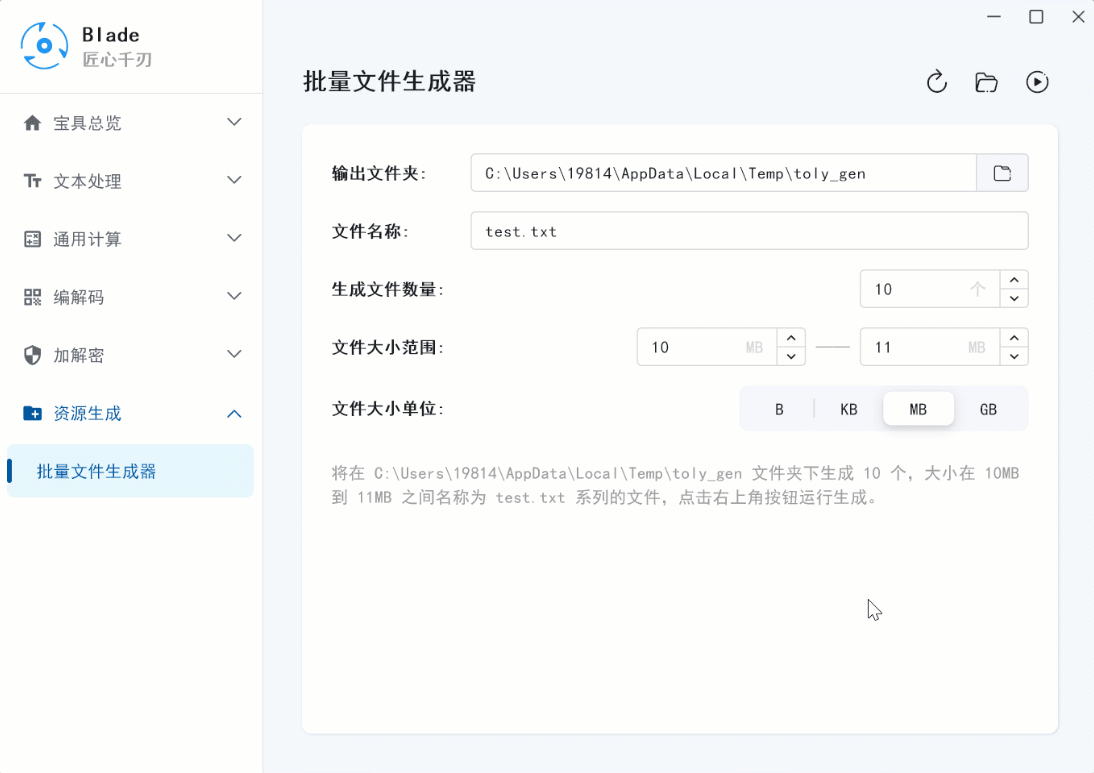Click the 生成文件数量 label

click(x=388, y=290)
